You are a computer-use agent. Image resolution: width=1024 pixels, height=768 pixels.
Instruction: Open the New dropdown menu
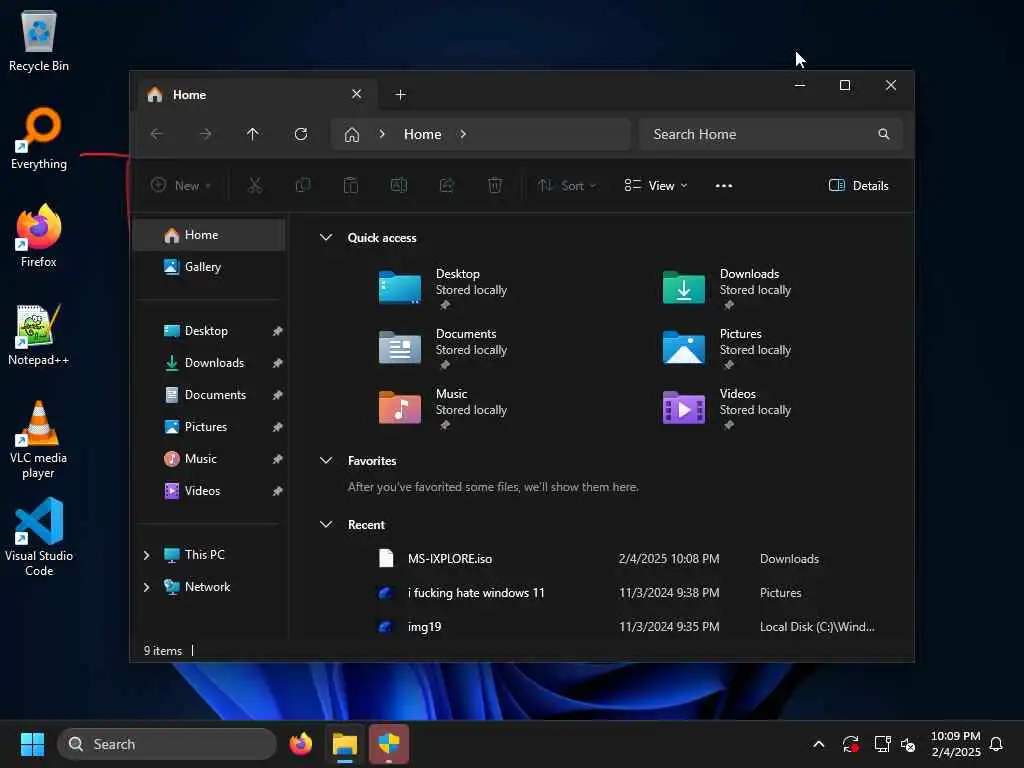pyautogui.click(x=181, y=185)
